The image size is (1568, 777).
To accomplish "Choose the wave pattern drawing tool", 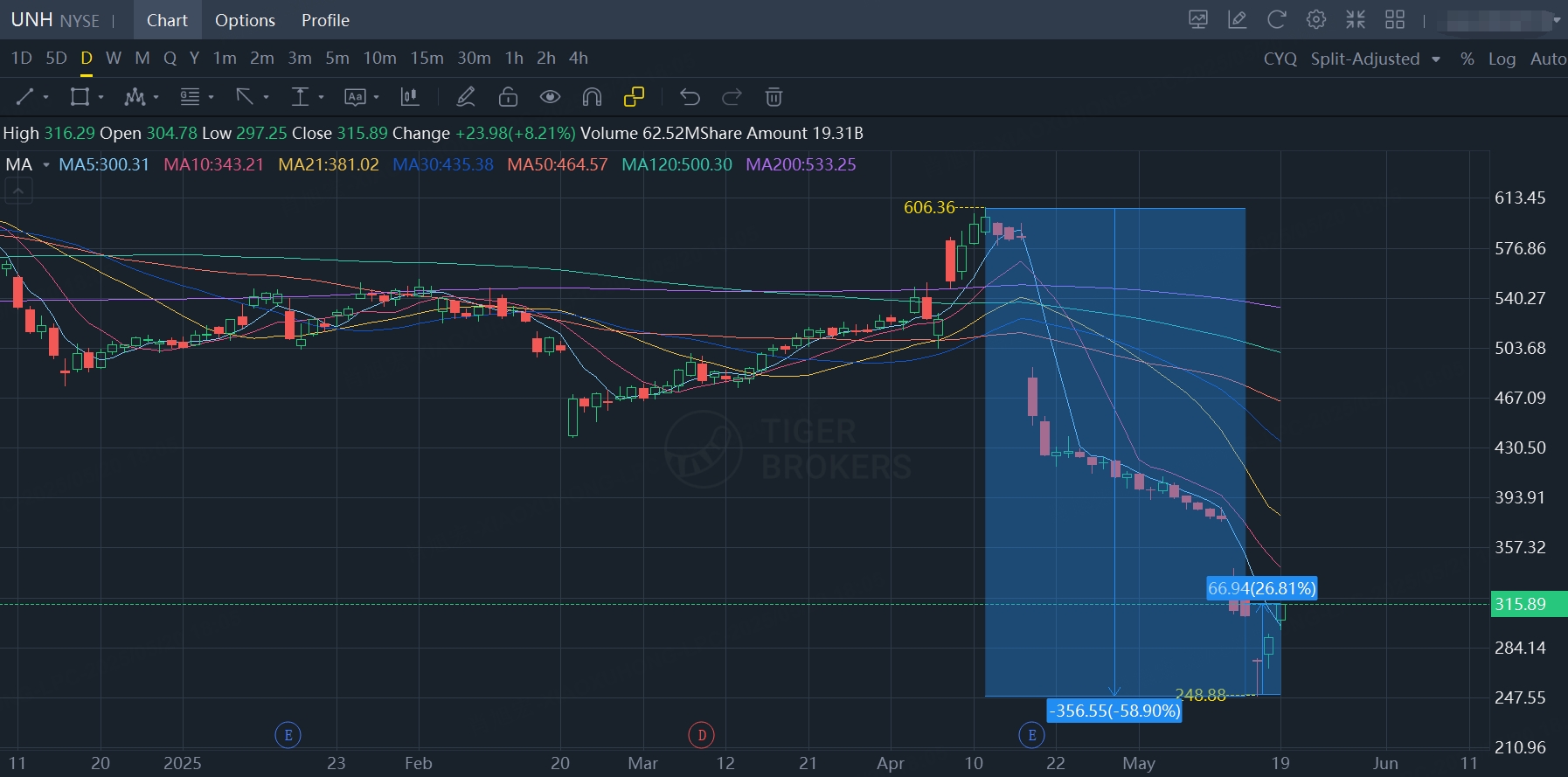I will [134, 97].
